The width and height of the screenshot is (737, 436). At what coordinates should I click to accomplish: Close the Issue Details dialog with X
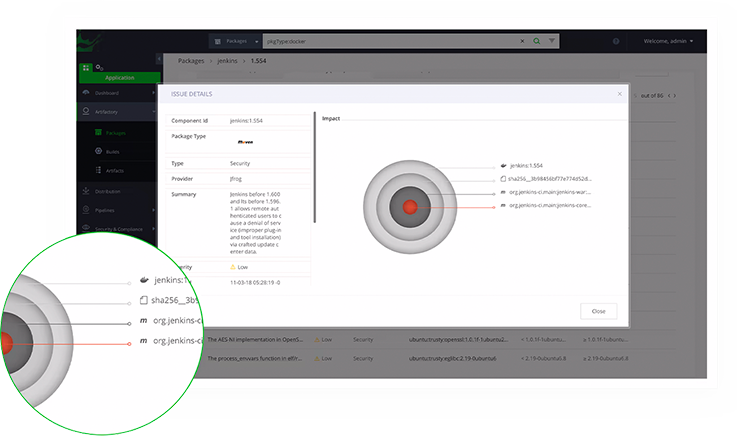(x=619, y=94)
